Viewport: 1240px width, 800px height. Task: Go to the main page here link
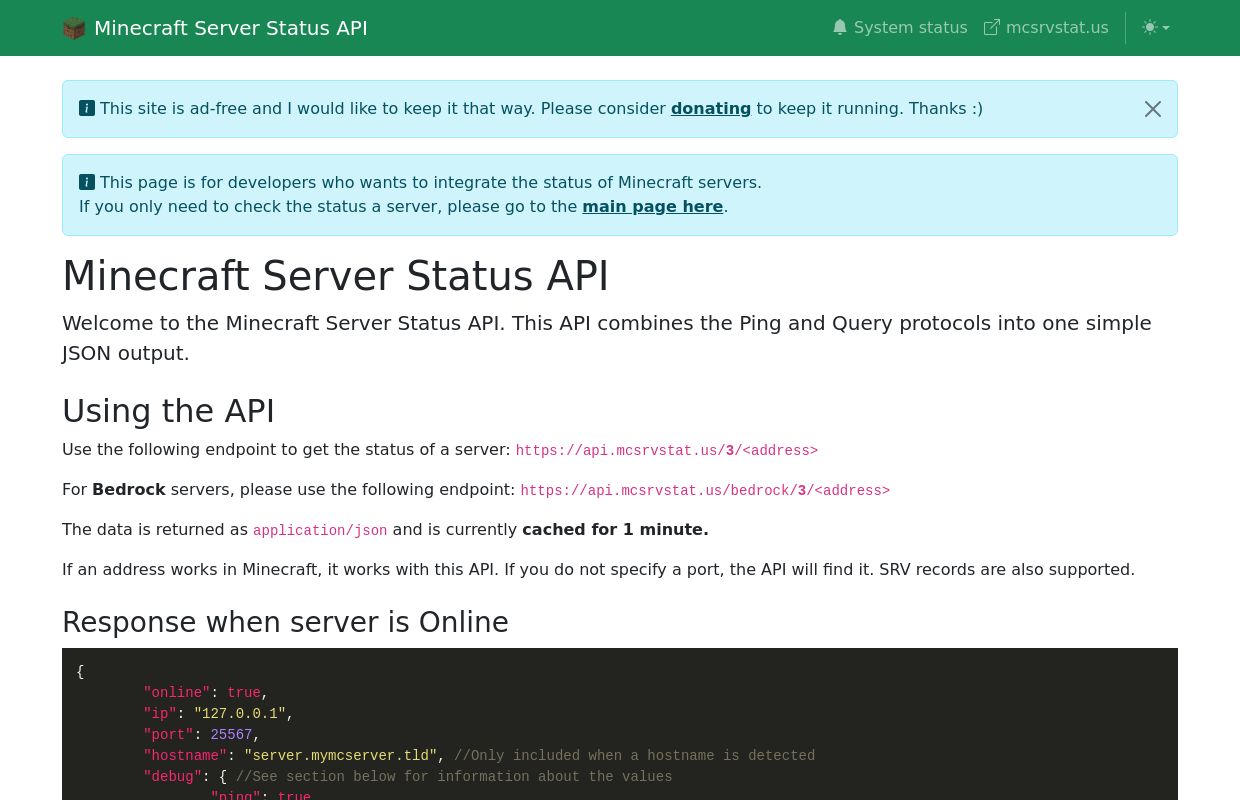pos(653,206)
